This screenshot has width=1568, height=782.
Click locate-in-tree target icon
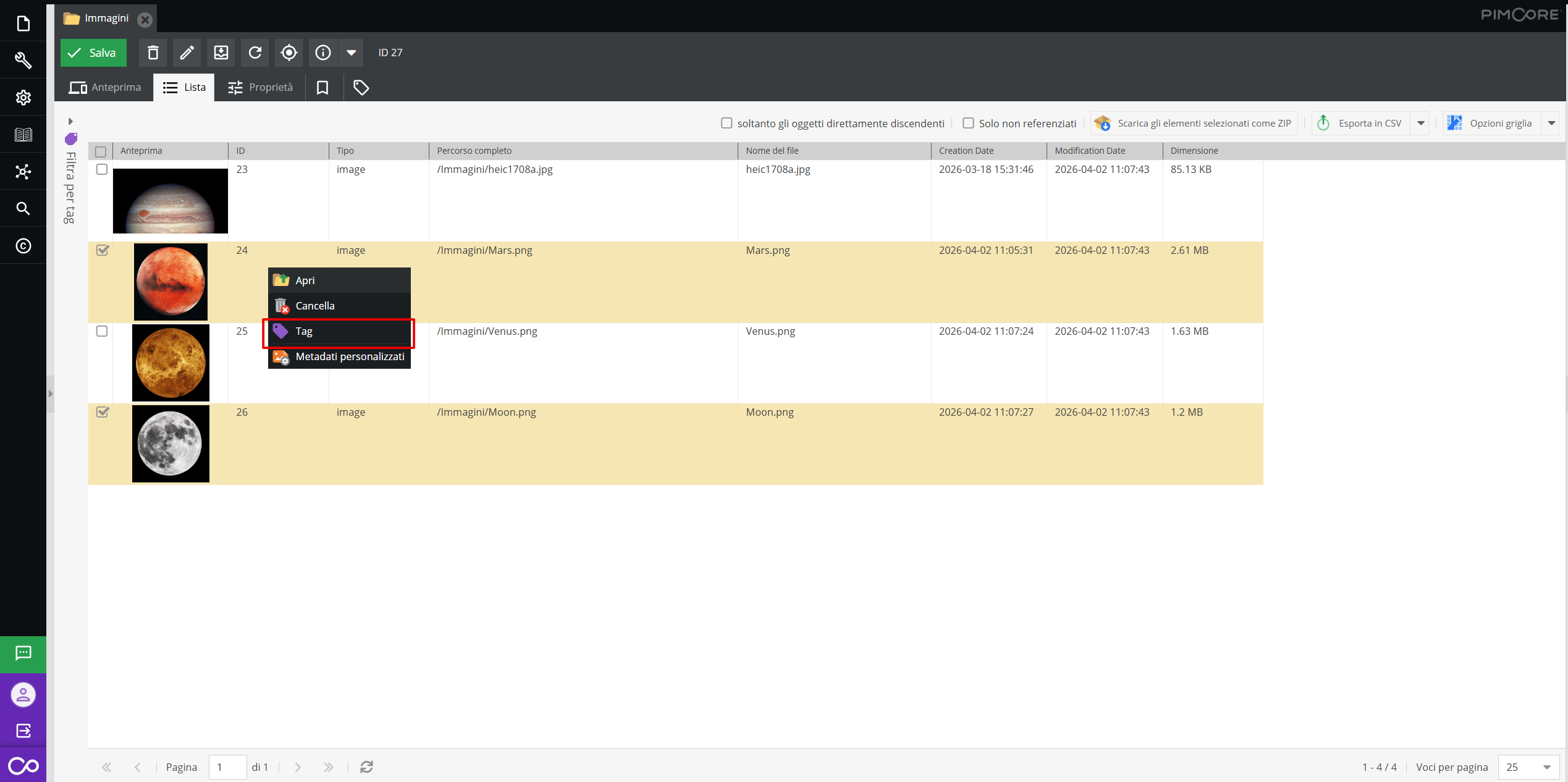(289, 53)
